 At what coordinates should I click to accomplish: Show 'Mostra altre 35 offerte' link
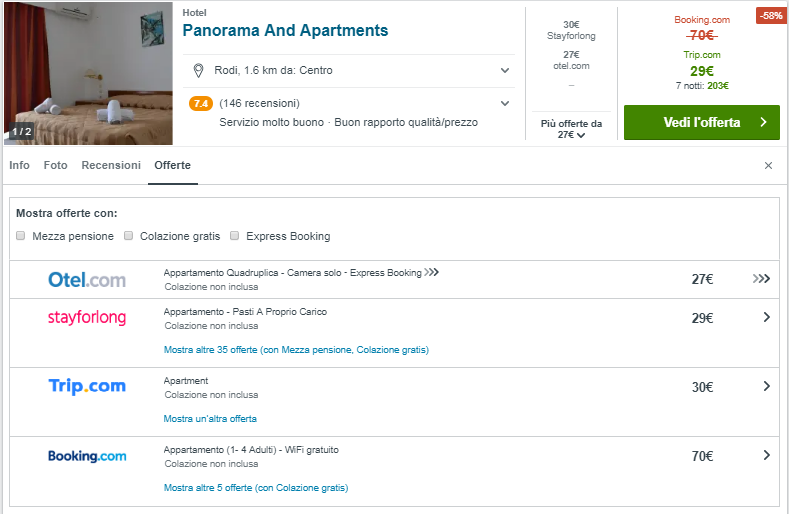point(296,350)
